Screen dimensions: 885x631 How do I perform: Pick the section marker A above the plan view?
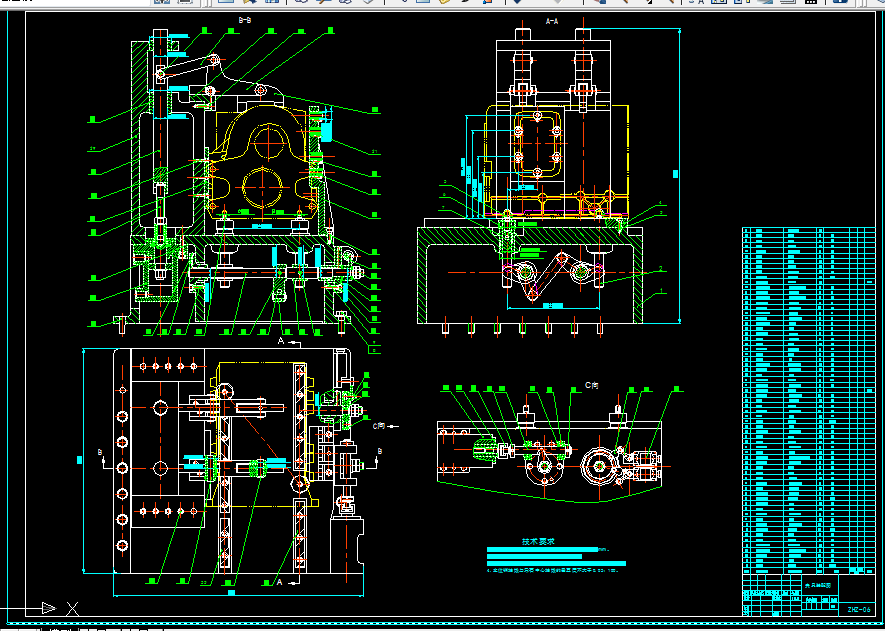[x=281, y=341]
